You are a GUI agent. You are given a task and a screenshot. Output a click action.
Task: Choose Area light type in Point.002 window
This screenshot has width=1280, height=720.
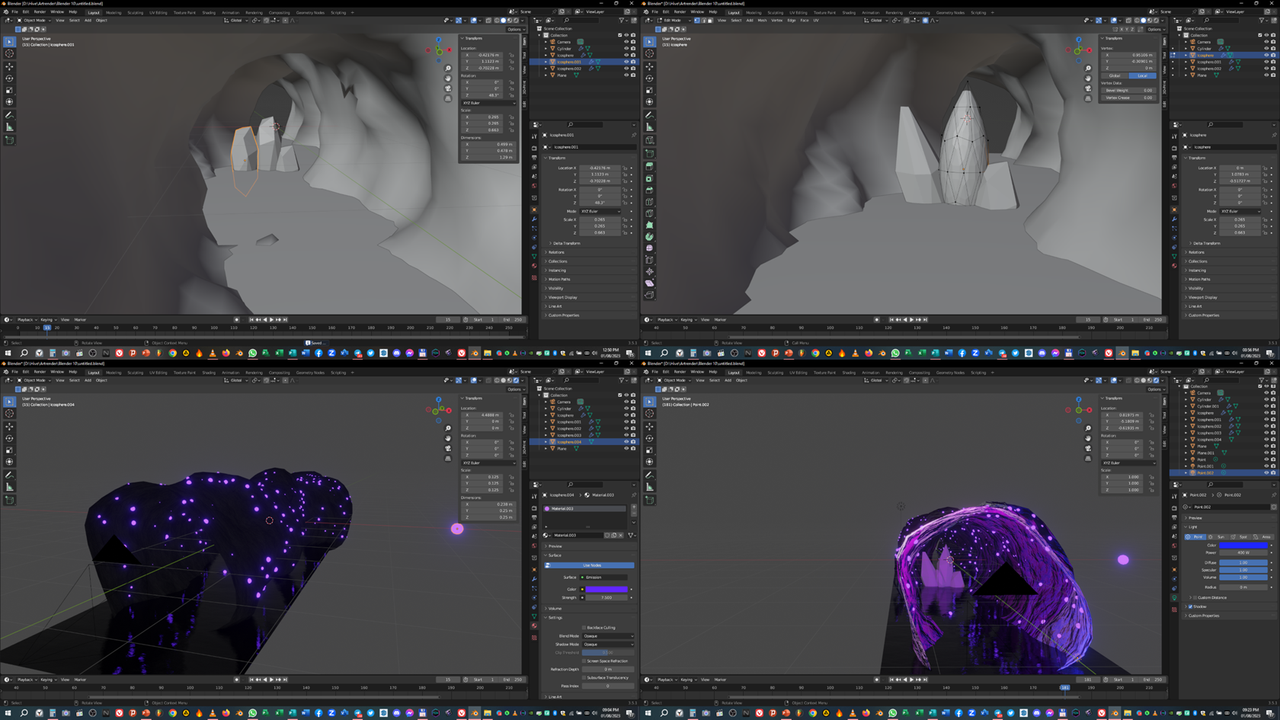[x=1262, y=537]
